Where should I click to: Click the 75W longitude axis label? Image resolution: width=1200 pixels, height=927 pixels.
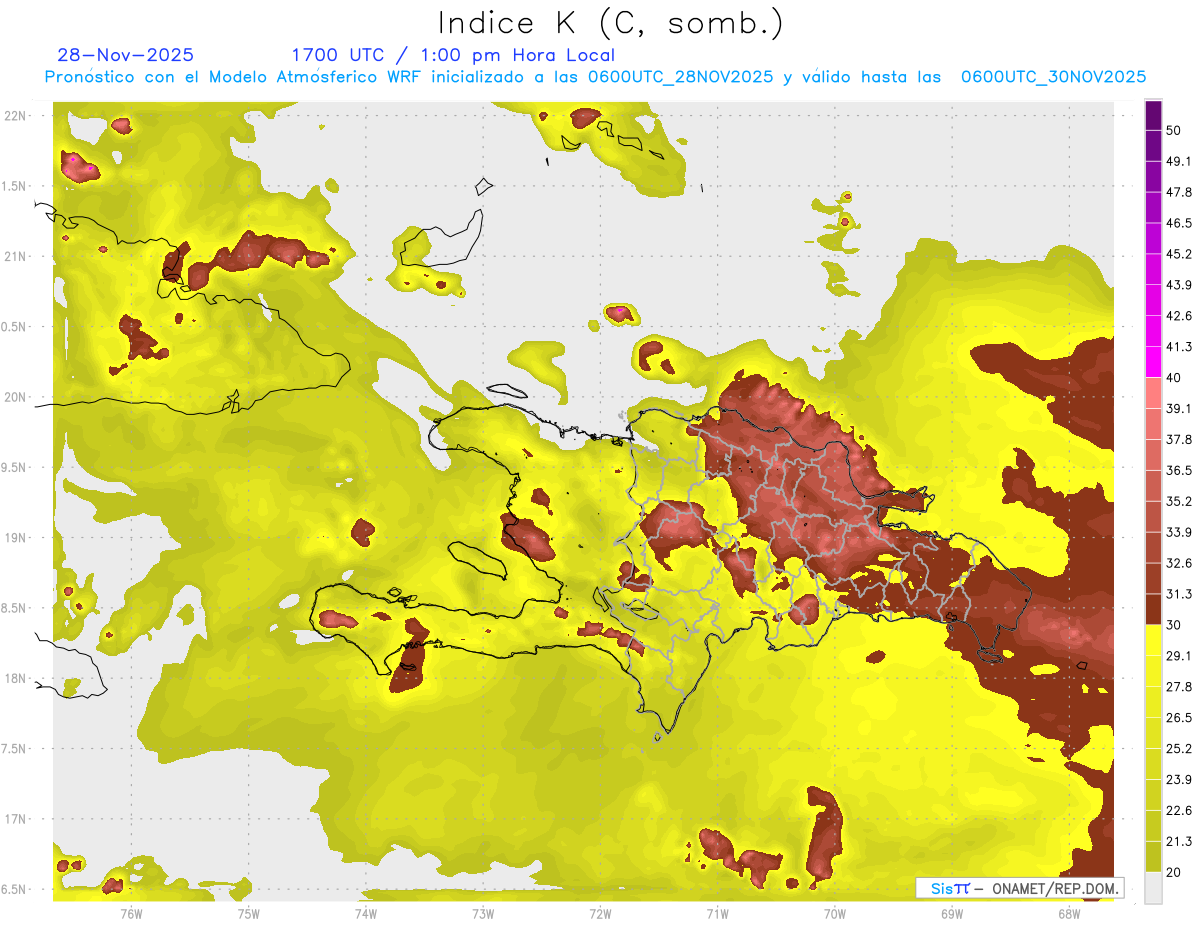[x=249, y=913]
